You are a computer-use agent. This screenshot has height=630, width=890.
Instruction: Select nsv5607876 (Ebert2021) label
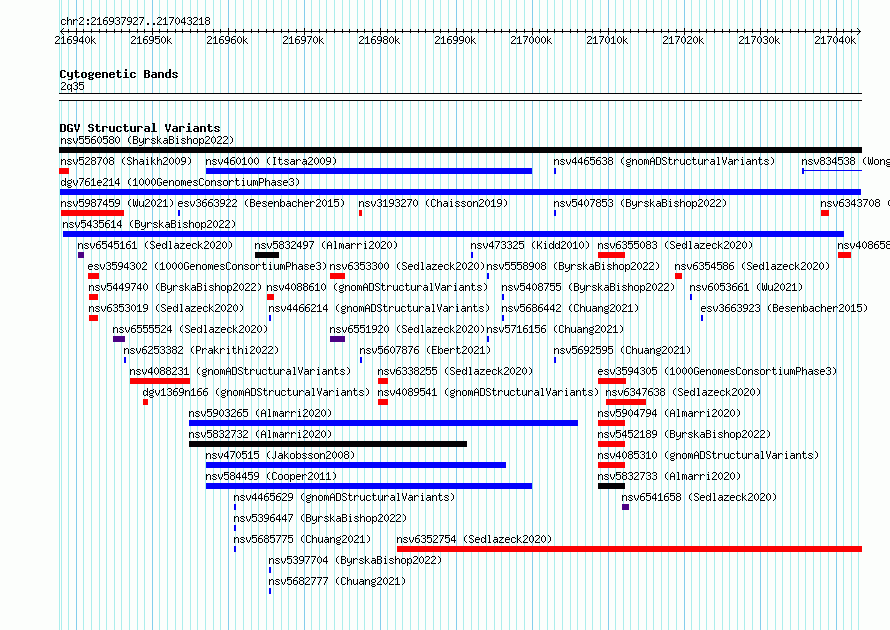[425, 350]
